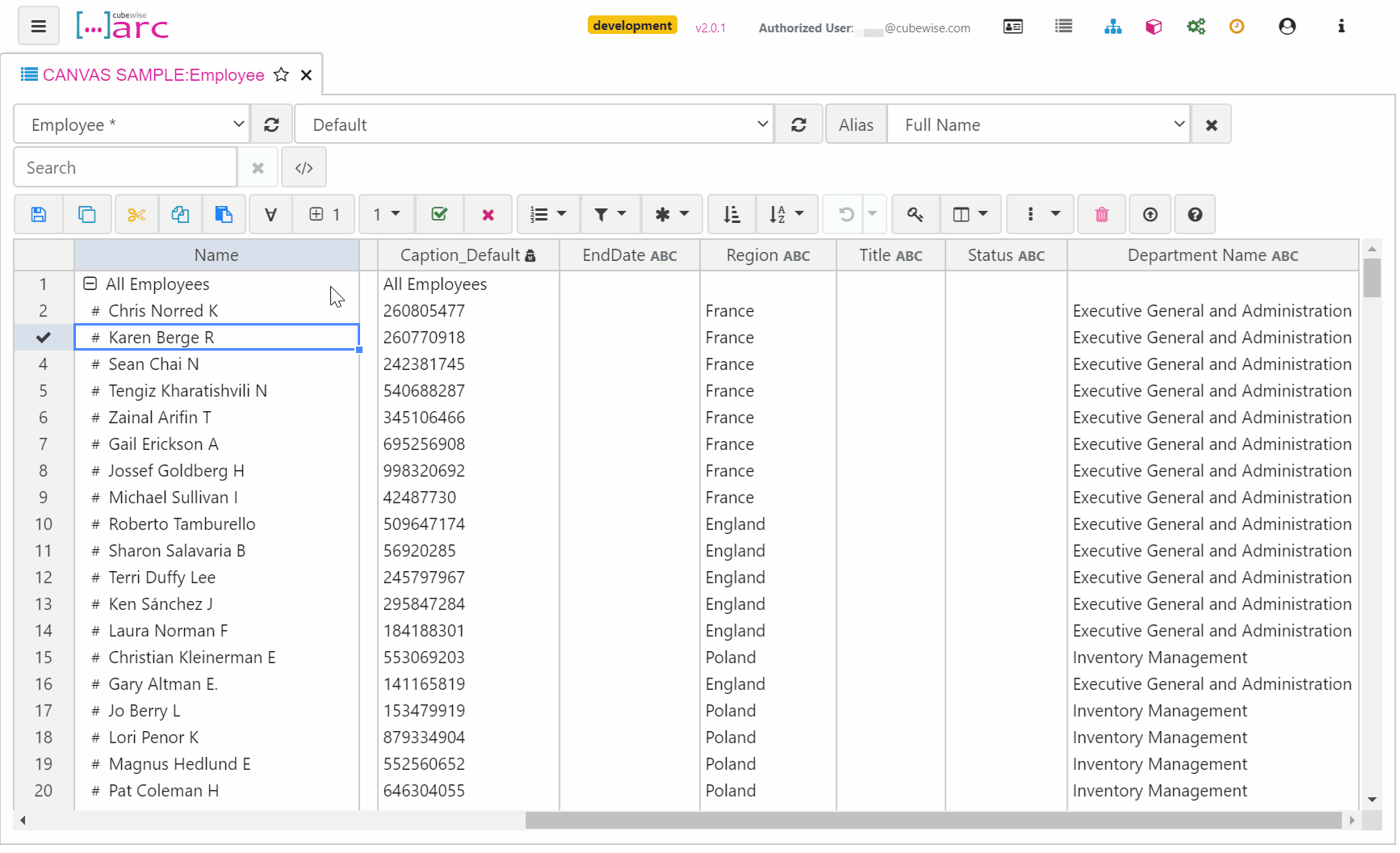The image size is (1400, 853).
Task: Toggle the Alias button
Action: coord(856,125)
